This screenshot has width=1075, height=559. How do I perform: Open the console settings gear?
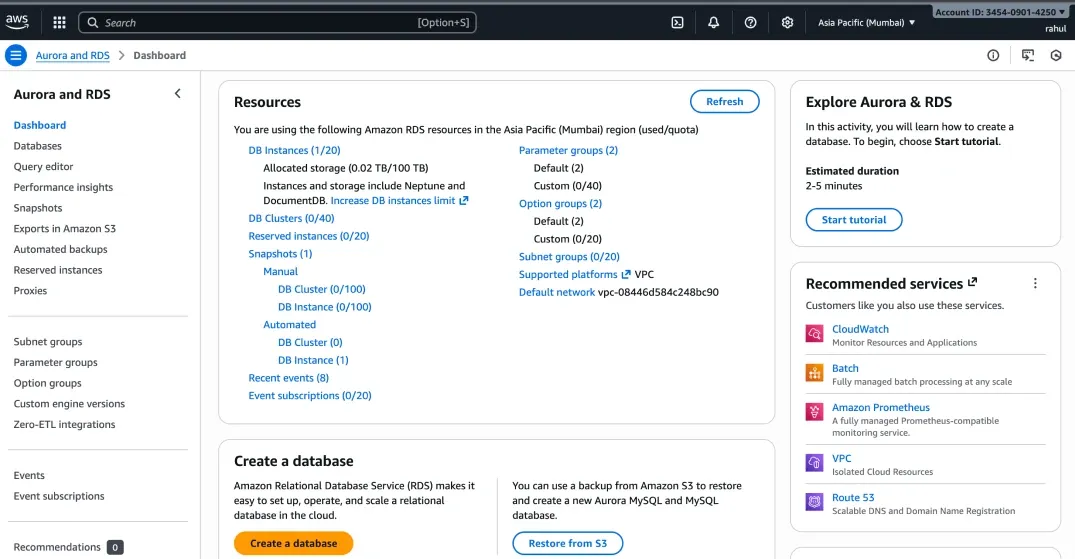coord(787,22)
